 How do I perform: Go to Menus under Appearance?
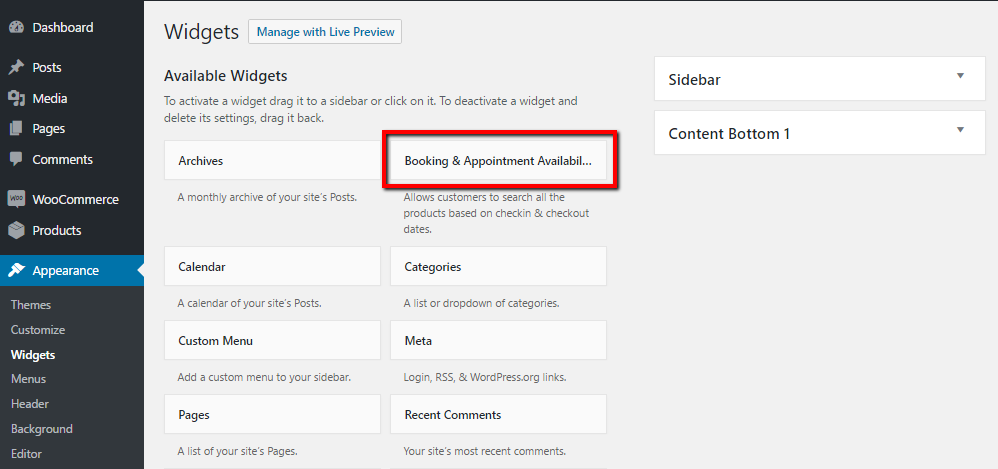(x=28, y=379)
